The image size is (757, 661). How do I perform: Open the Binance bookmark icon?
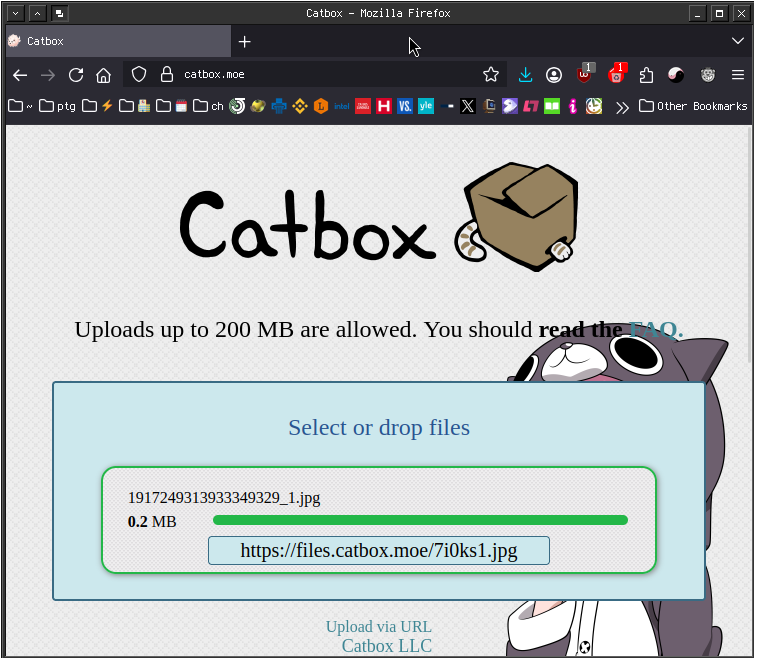(x=300, y=106)
